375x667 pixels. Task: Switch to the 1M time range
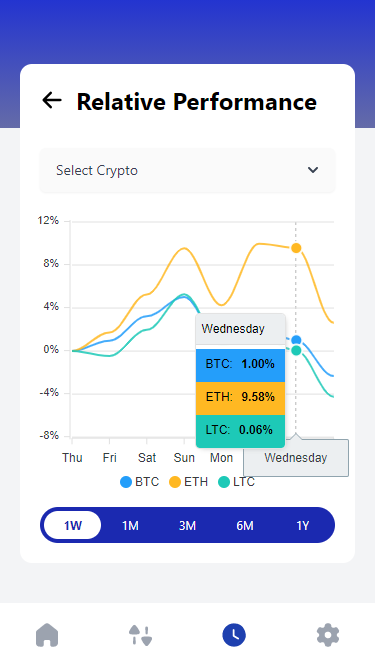[130, 525]
